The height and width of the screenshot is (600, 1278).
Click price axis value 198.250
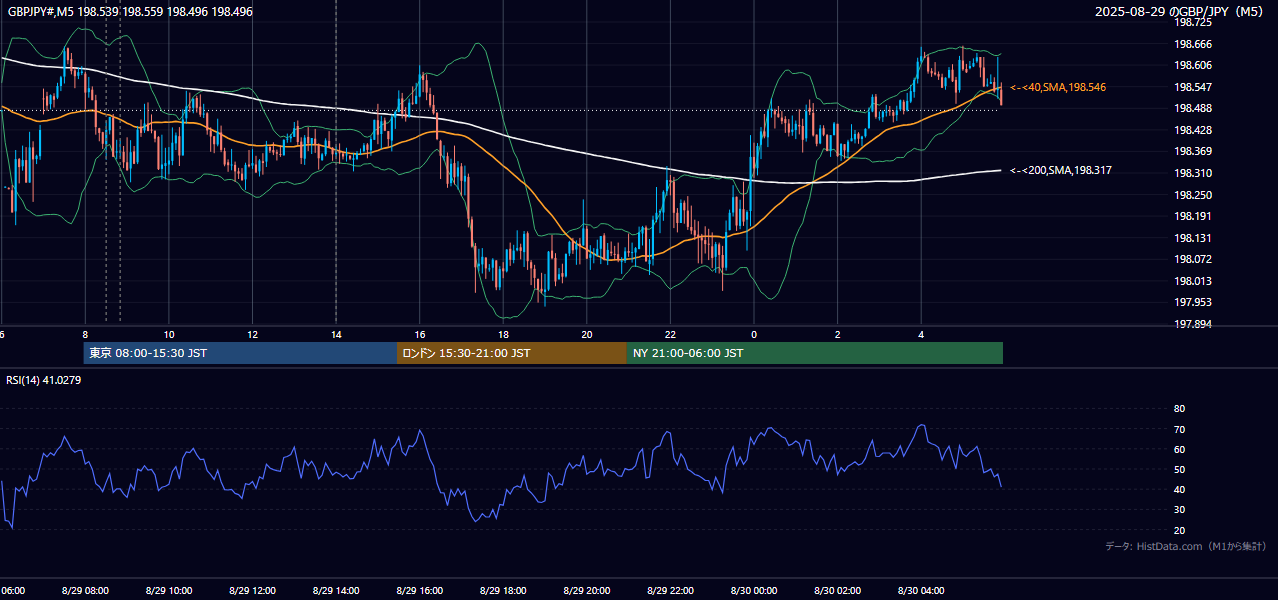1193,195
